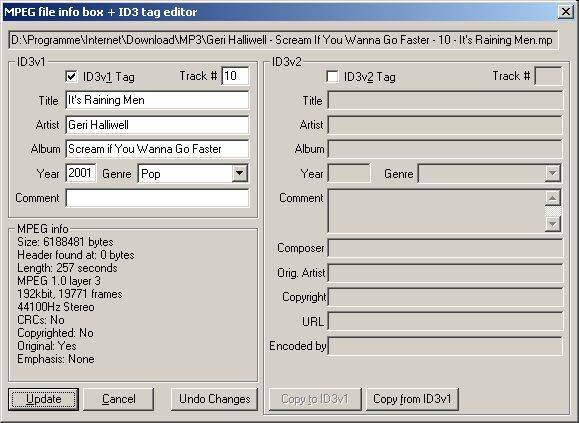Enable the ID3v2 Tag checkbox
Image resolution: width=579 pixels, height=423 pixels.
(x=332, y=77)
